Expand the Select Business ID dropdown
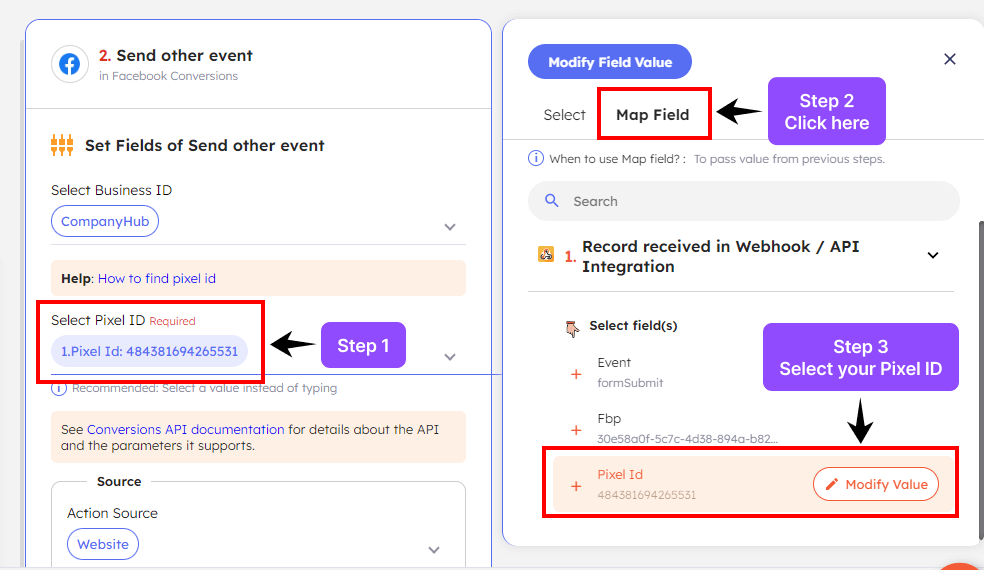 (x=450, y=227)
